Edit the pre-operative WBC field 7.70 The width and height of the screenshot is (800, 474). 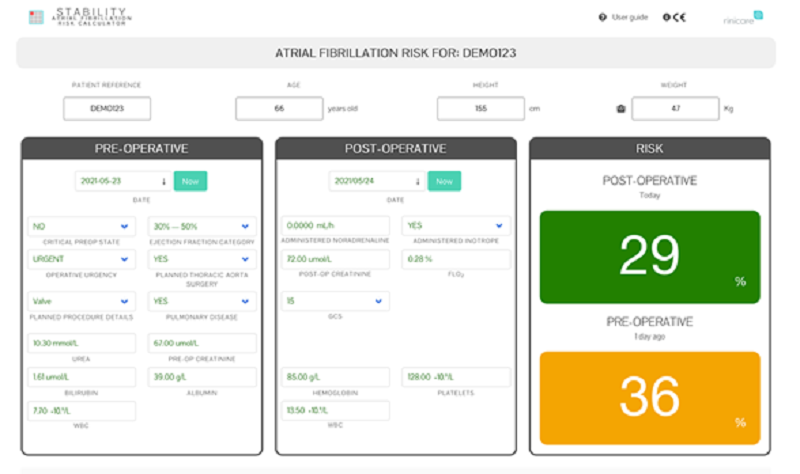point(82,411)
